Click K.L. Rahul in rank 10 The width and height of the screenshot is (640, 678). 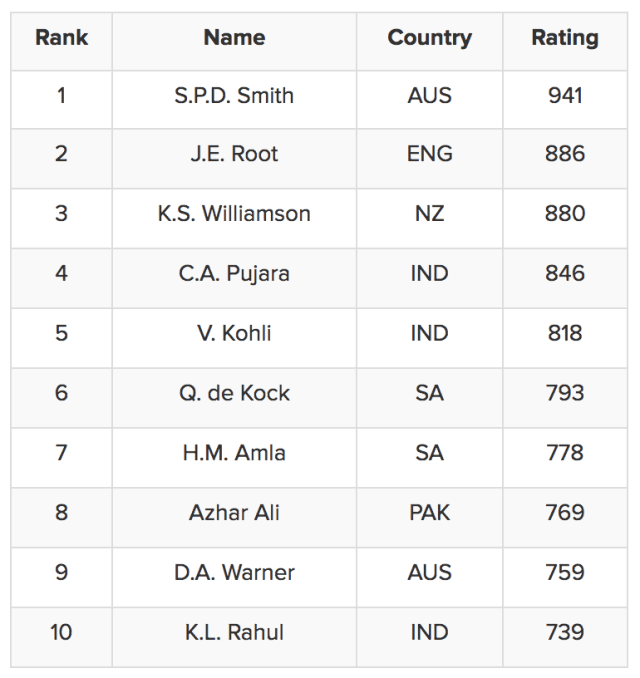pos(234,632)
